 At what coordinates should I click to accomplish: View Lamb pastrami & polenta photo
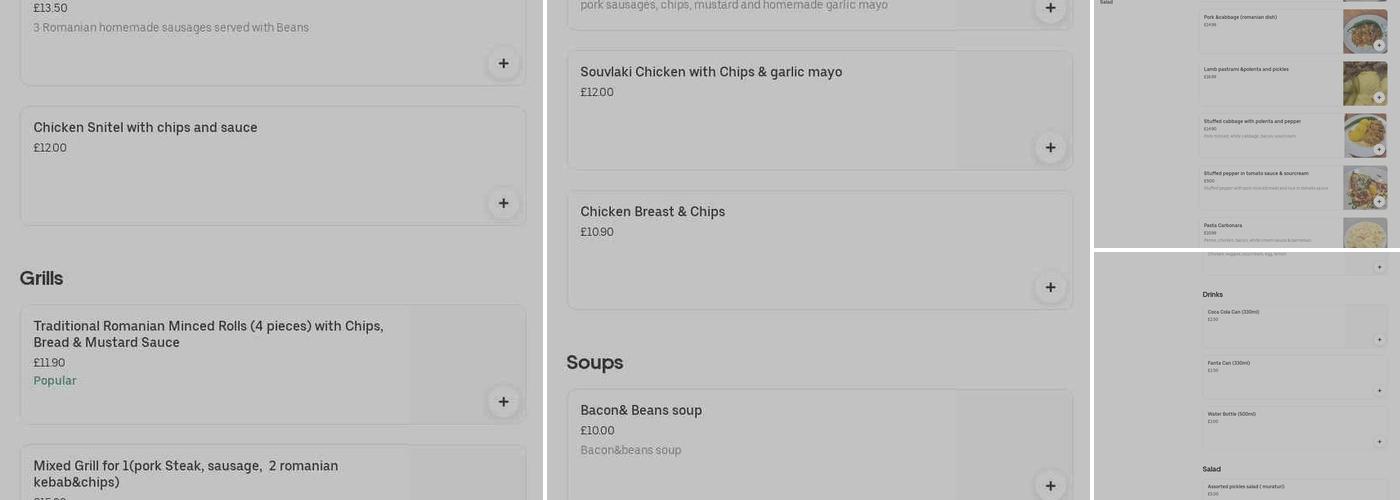click(x=1360, y=80)
